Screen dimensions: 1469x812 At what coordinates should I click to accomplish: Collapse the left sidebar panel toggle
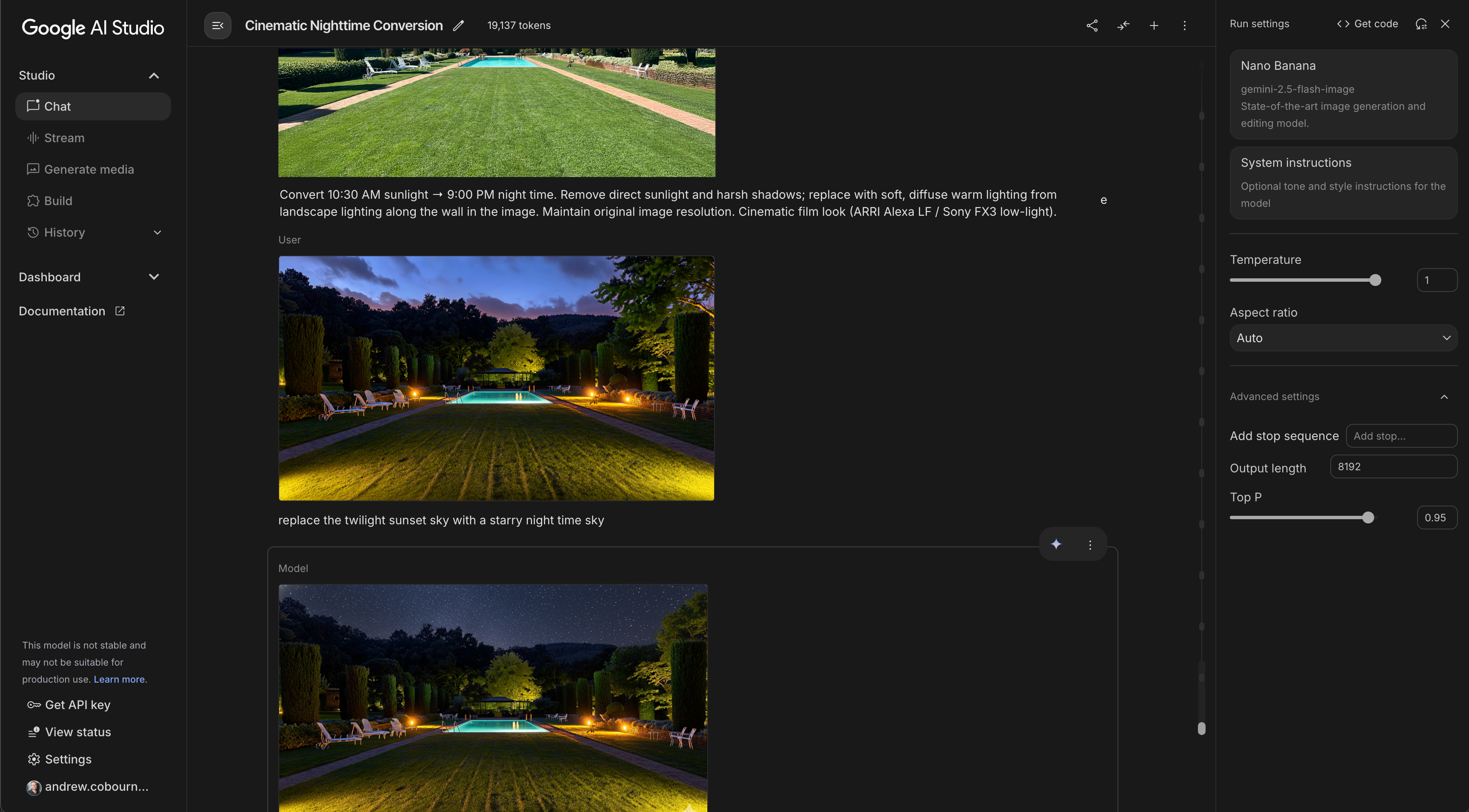[217, 26]
